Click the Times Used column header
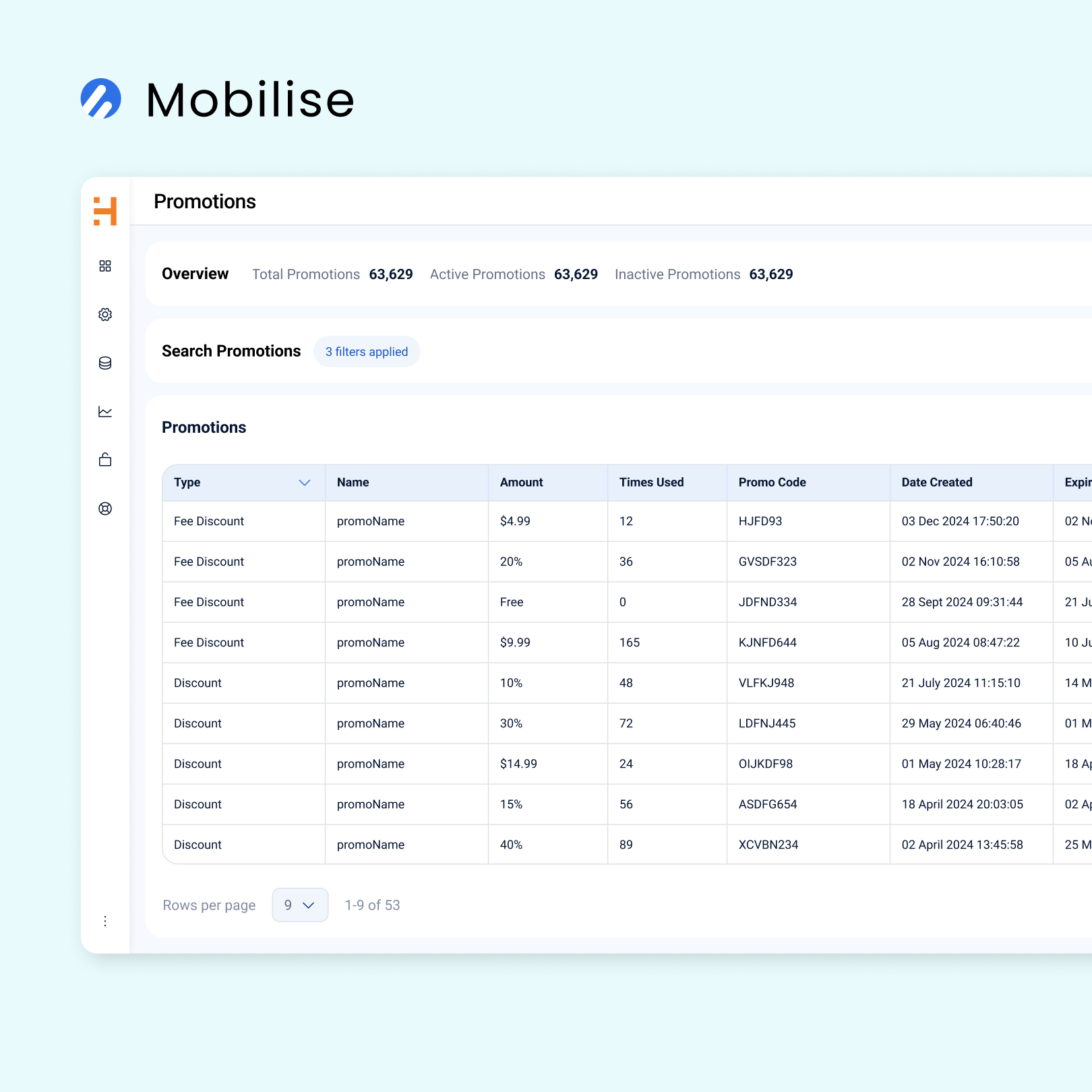The width and height of the screenshot is (1092, 1092). click(651, 483)
